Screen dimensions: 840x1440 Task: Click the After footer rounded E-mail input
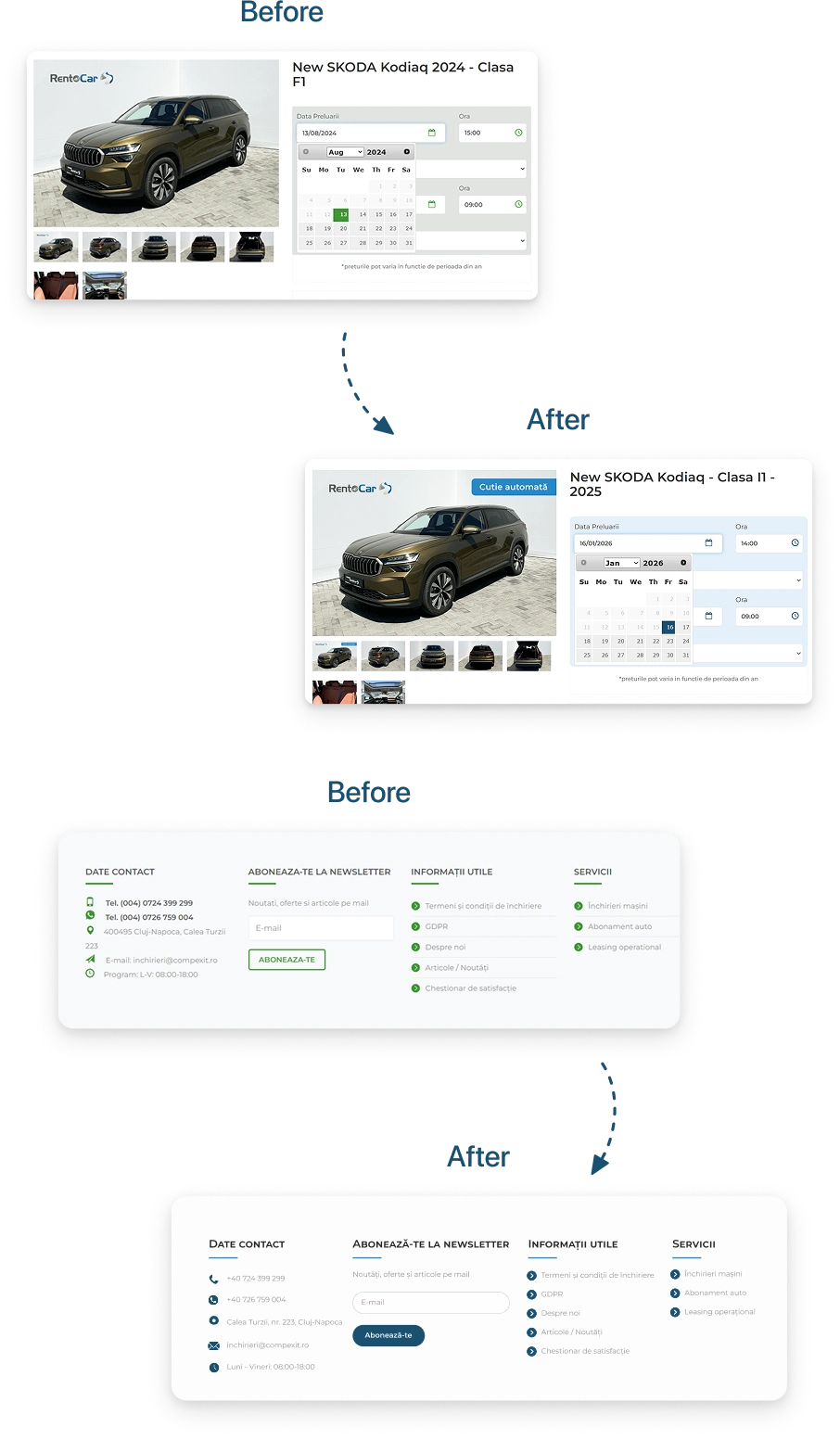point(431,1303)
